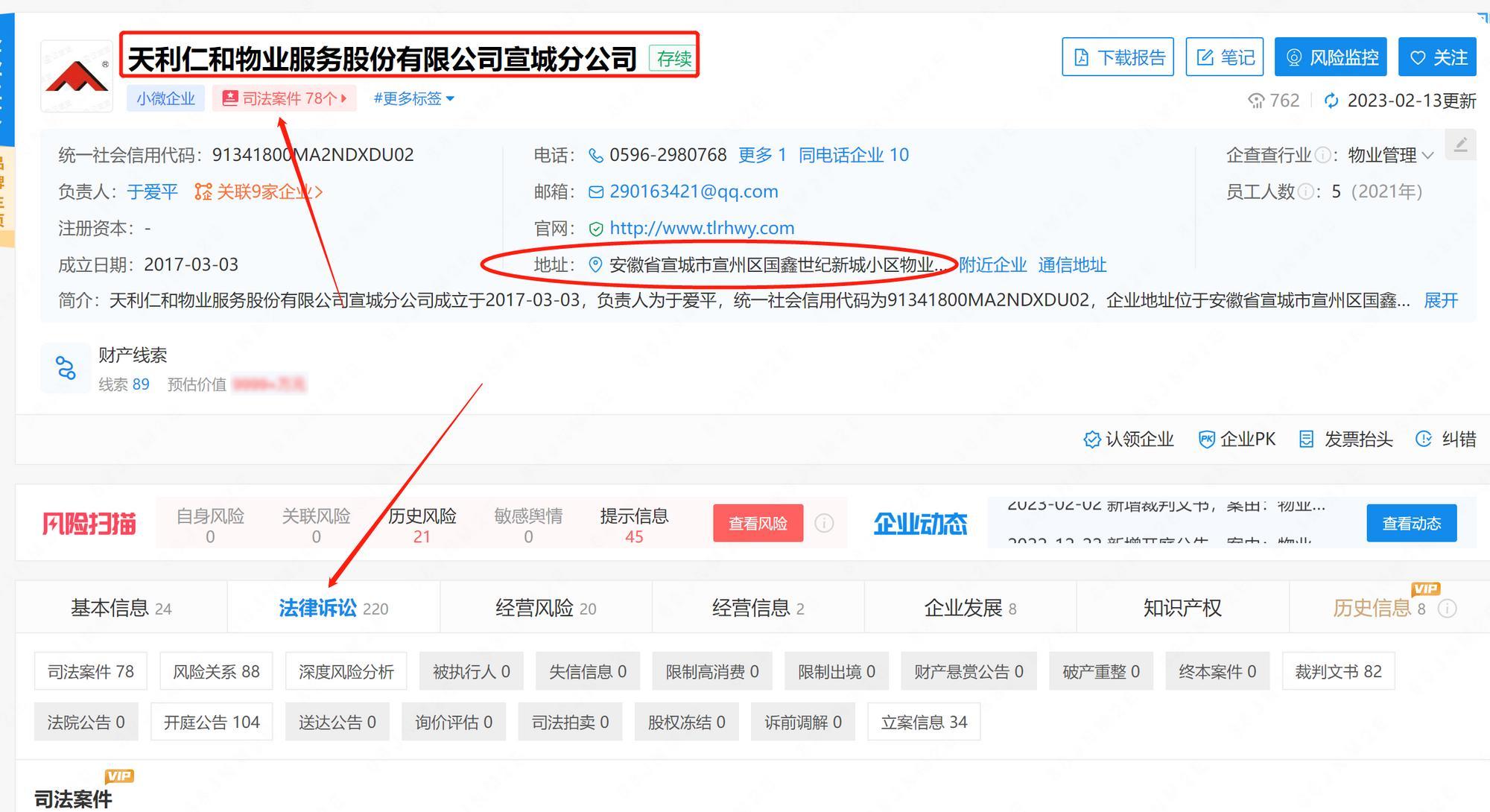Select the 裁判文书 82 filter
Image resolution: width=1490 pixels, height=812 pixels.
(x=1337, y=671)
